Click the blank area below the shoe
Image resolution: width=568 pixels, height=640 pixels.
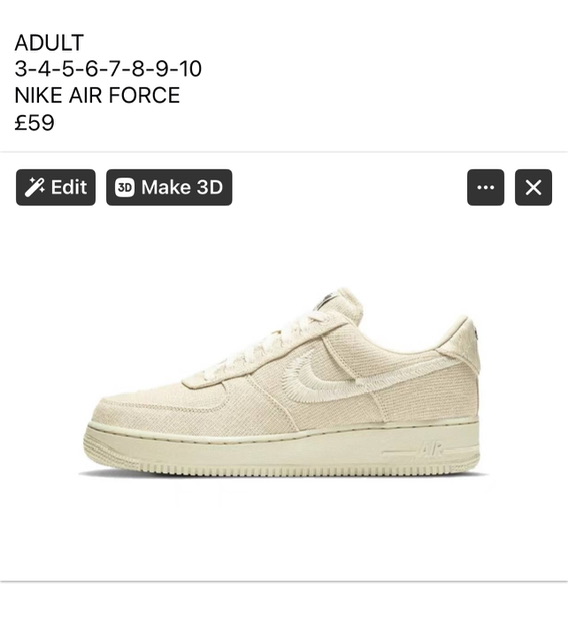(x=284, y=531)
